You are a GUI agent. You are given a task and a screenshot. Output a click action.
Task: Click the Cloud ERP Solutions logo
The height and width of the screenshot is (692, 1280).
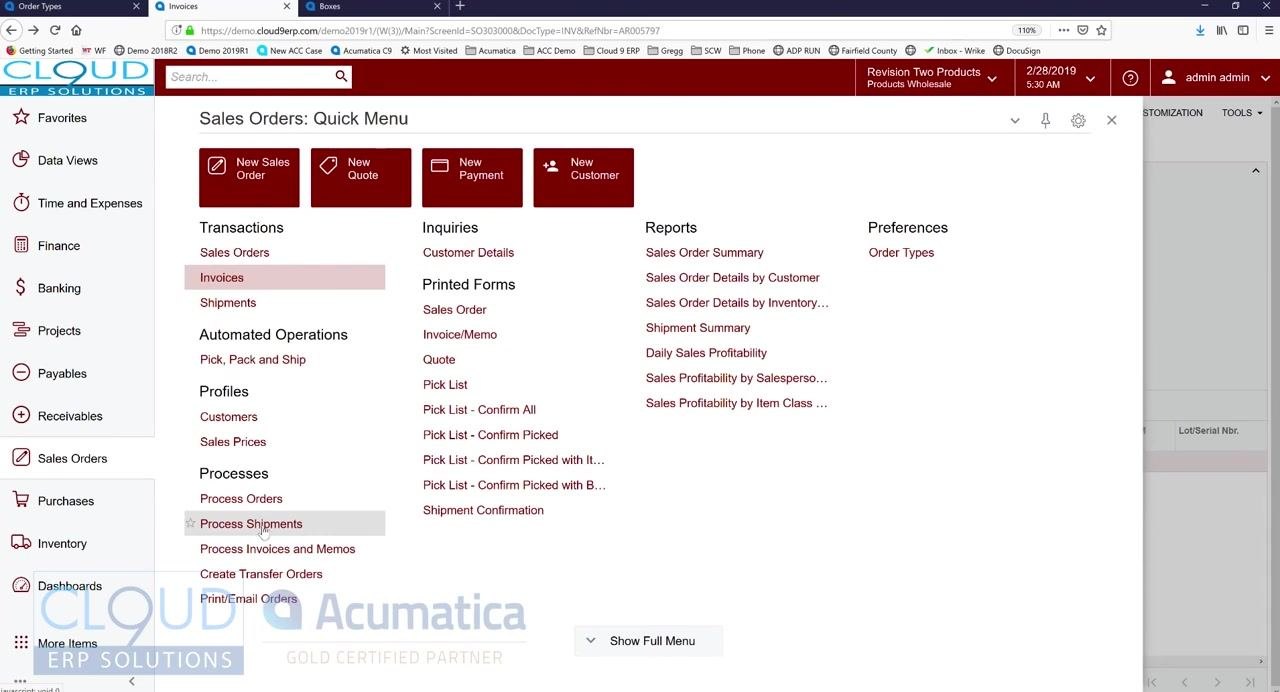[x=77, y=78]
